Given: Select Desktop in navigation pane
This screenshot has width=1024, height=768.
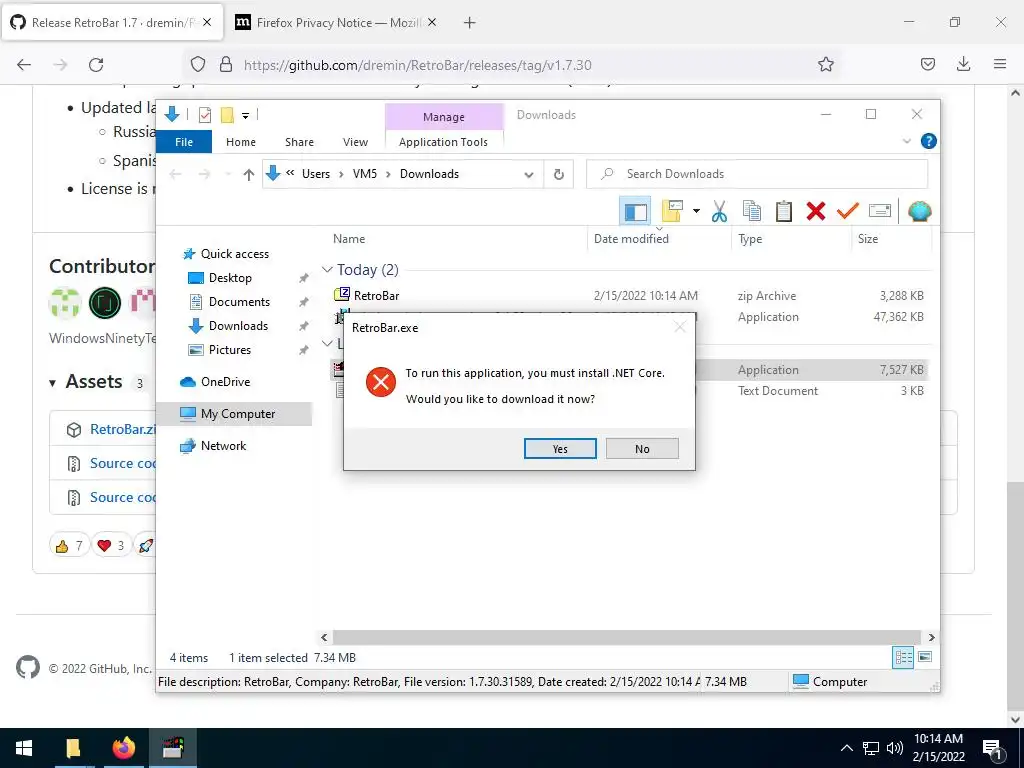Looking at the screenshot, I should click(x=230, y=278).
